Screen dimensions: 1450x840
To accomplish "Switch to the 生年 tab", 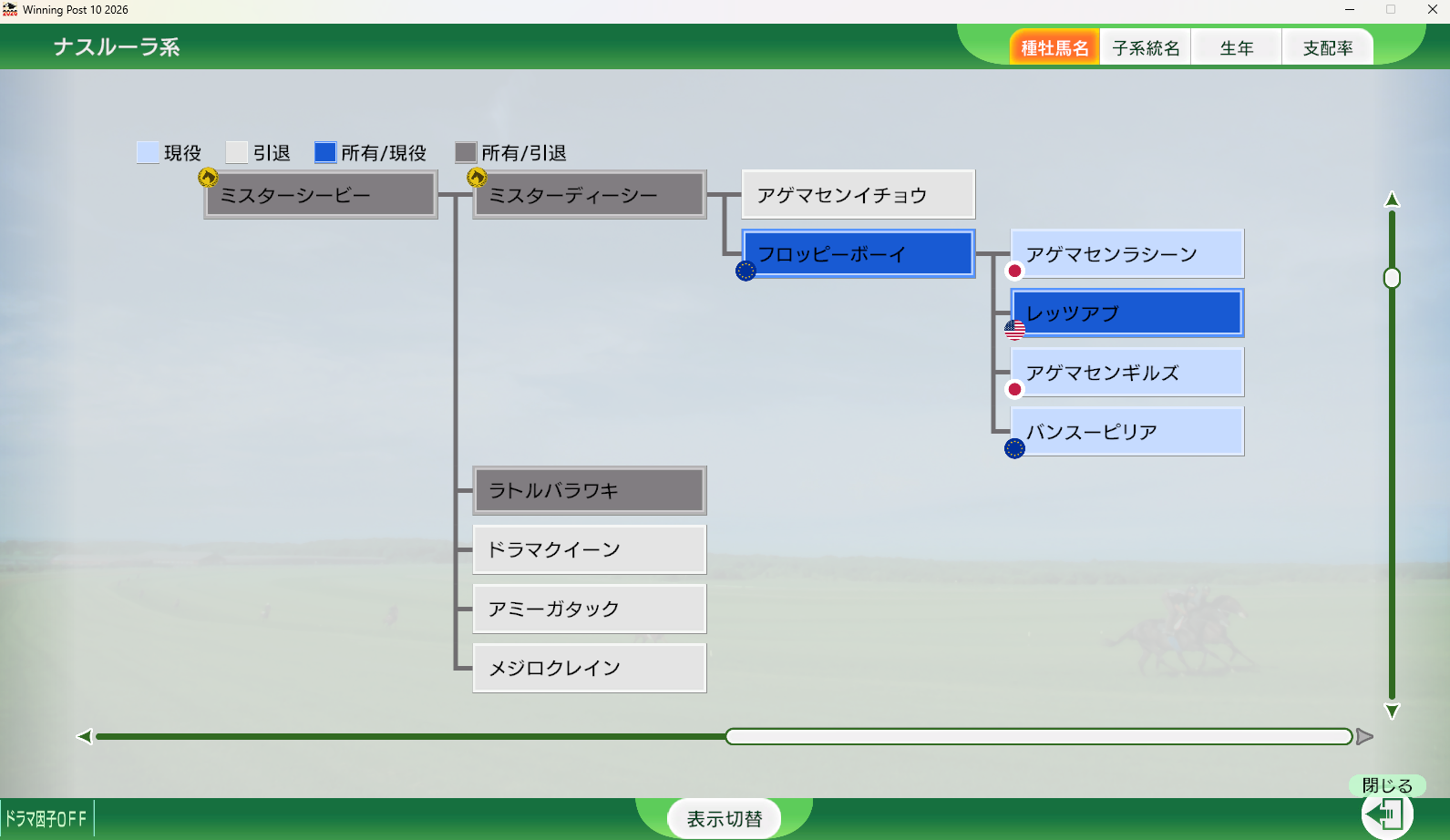I will tap(1237, 48).
